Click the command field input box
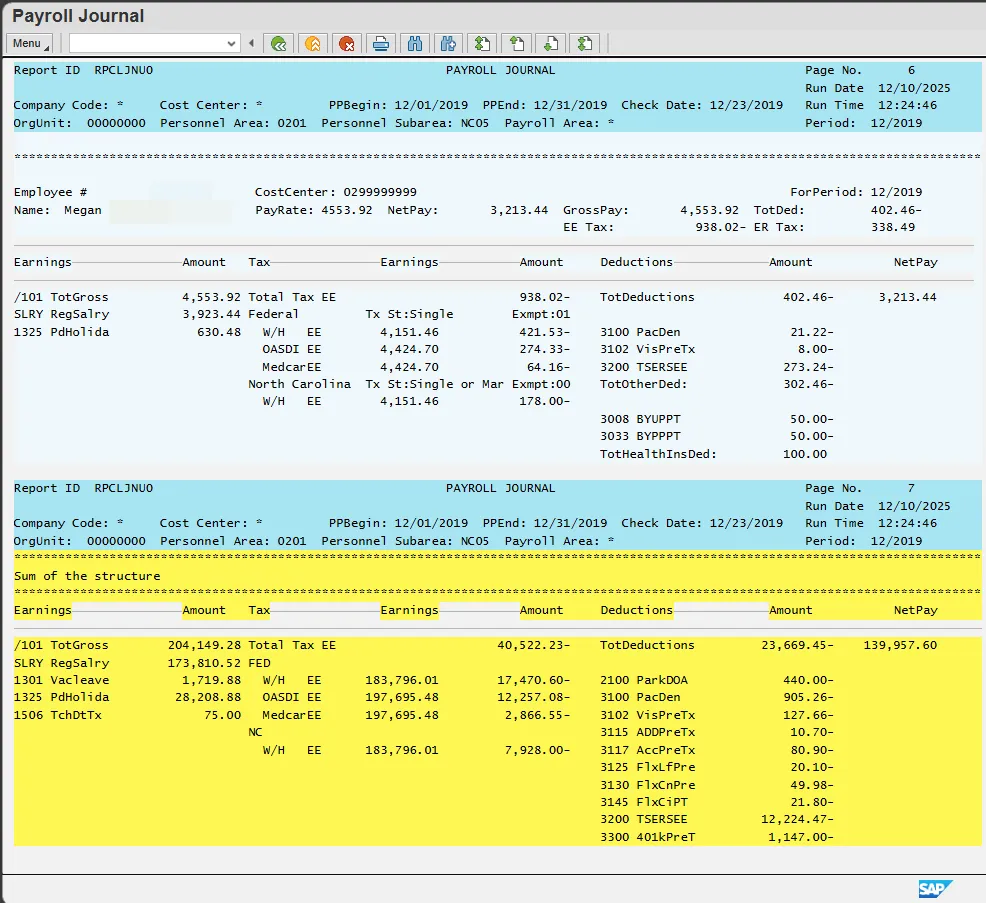The image size is (986, 903). pos(147,43)
